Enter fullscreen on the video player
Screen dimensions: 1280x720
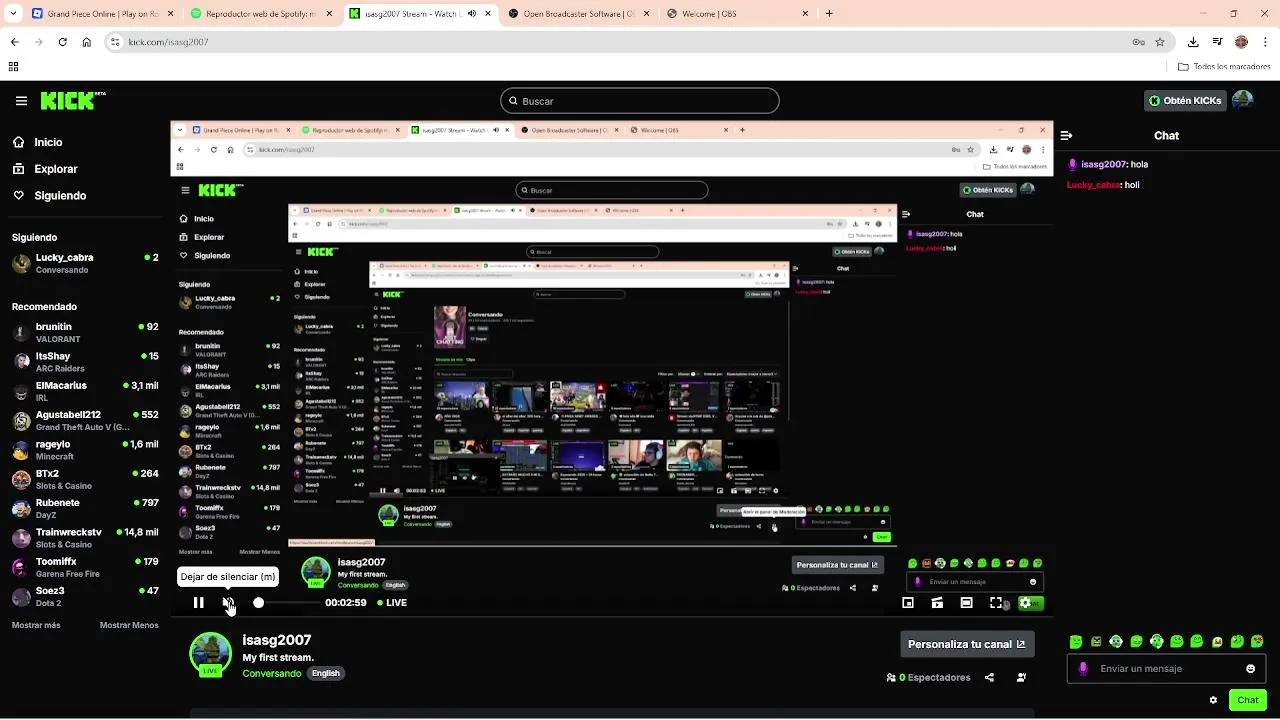(996, 603)
